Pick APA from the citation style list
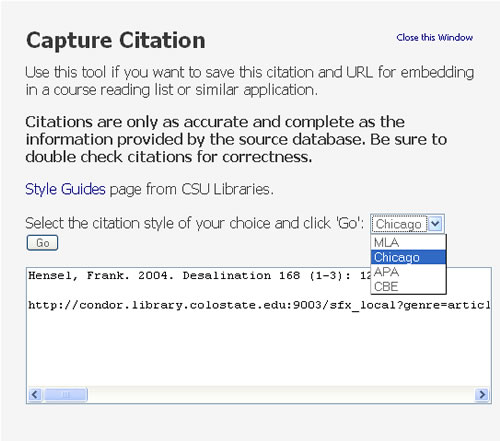 pos(408,272)
